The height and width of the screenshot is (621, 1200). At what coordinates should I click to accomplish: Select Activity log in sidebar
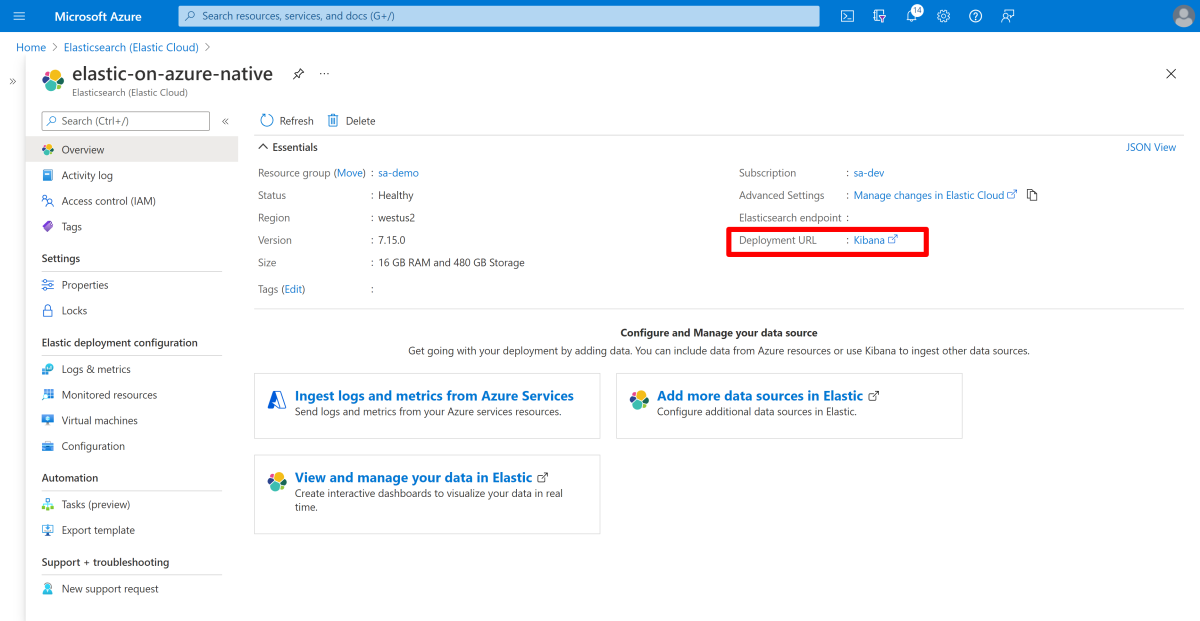click(x=87, y=175)
